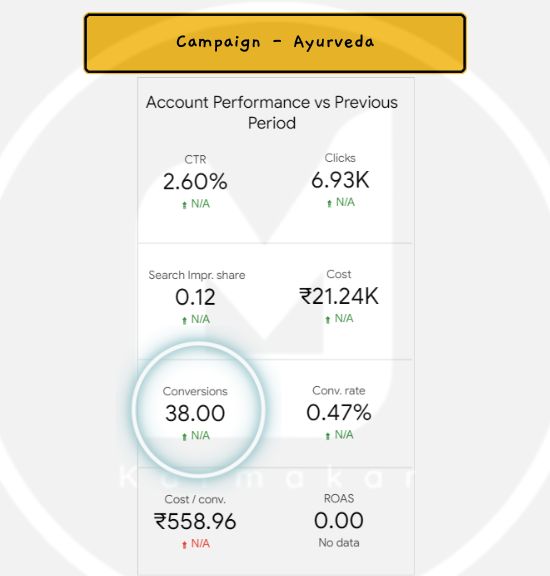Select the Conv. rate value 0.47%
This screenshot has height=576, width=550.
(x=339, y=412)
